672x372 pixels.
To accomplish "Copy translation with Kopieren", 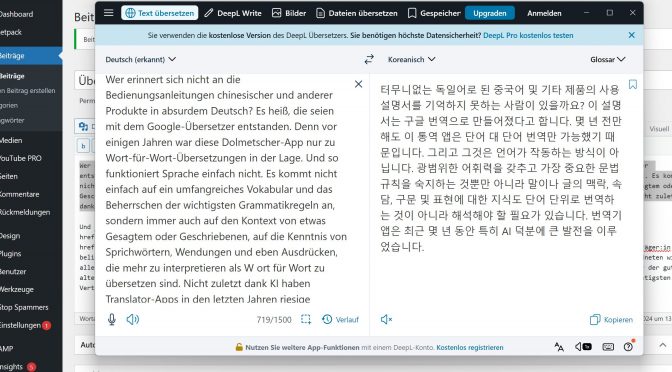I will click(x=611, y=320).
